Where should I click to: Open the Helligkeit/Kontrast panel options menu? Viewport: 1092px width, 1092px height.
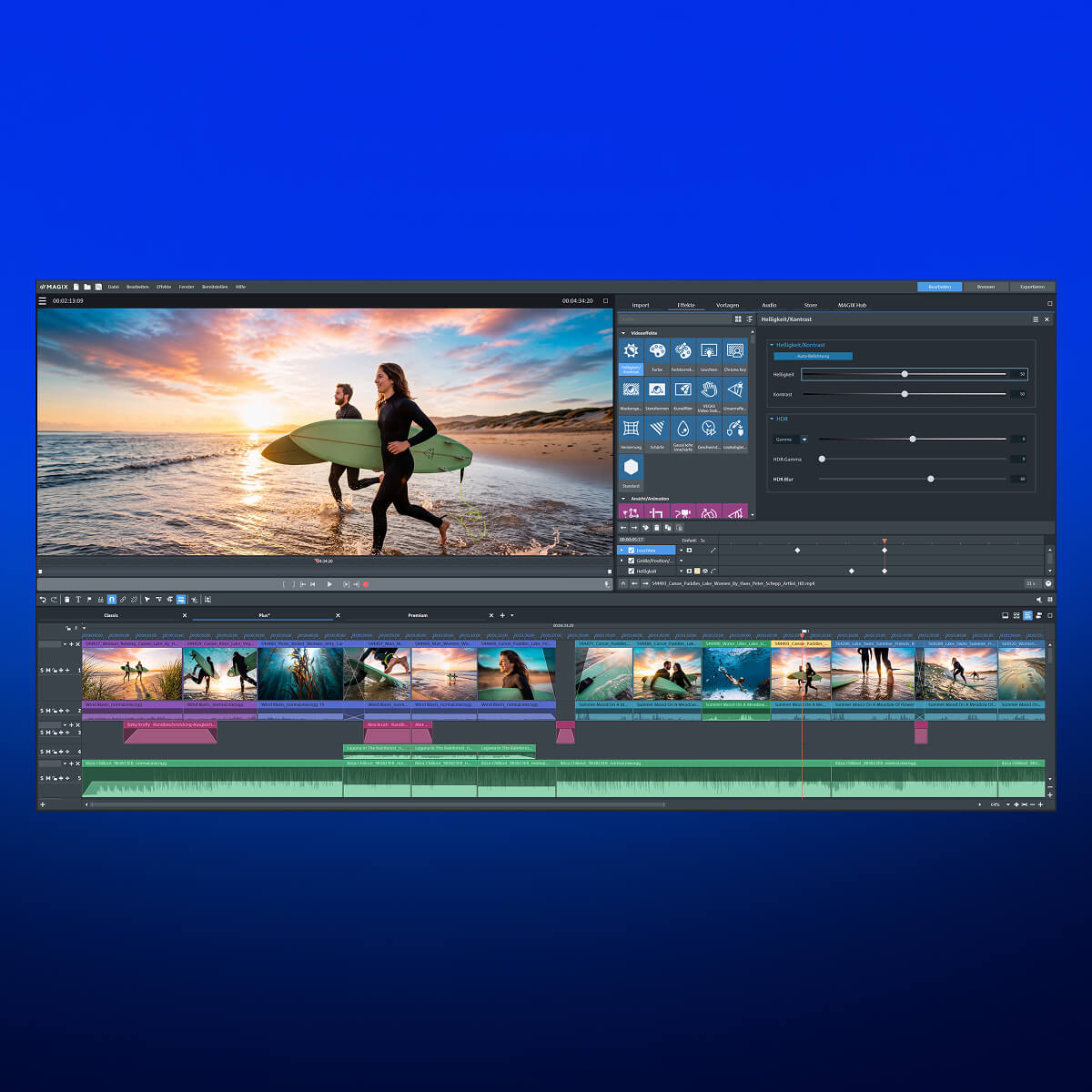(1036, 319)
